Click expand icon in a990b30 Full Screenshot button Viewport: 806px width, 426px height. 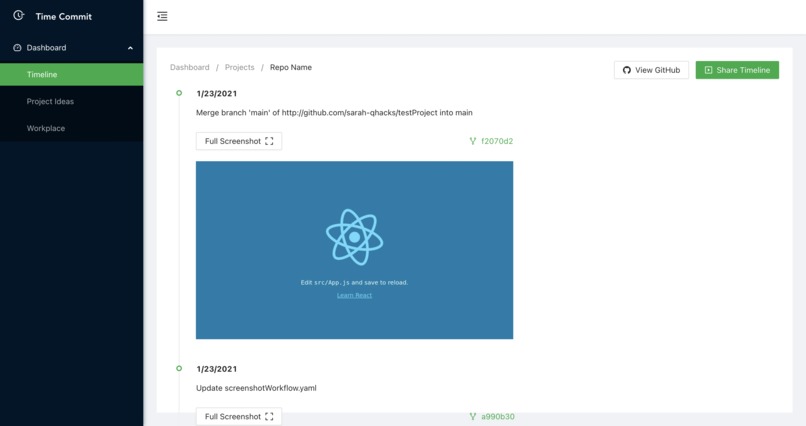[269, 417]
